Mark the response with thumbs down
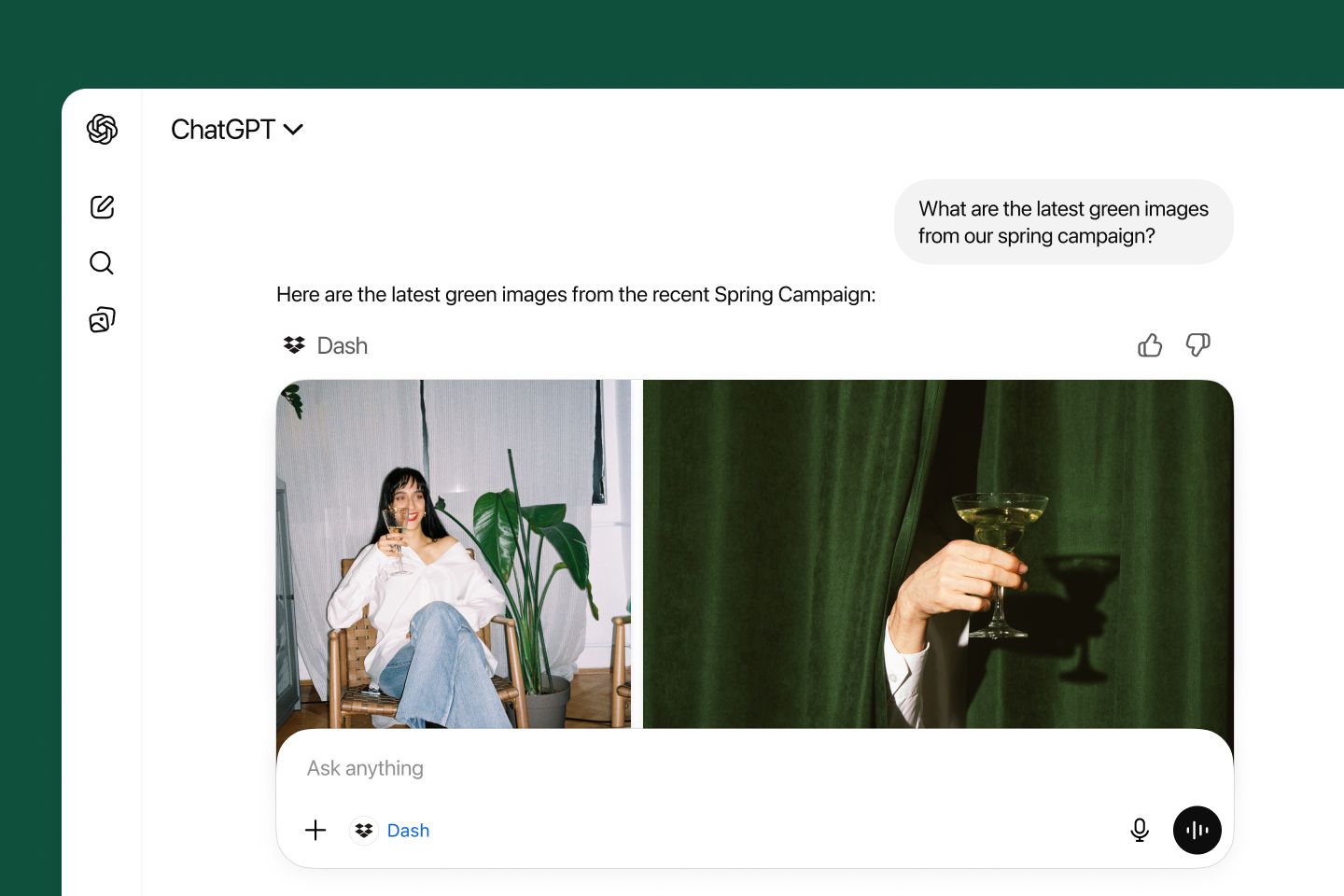Viewport: 1344px width, 896px height. point(1197,345)
